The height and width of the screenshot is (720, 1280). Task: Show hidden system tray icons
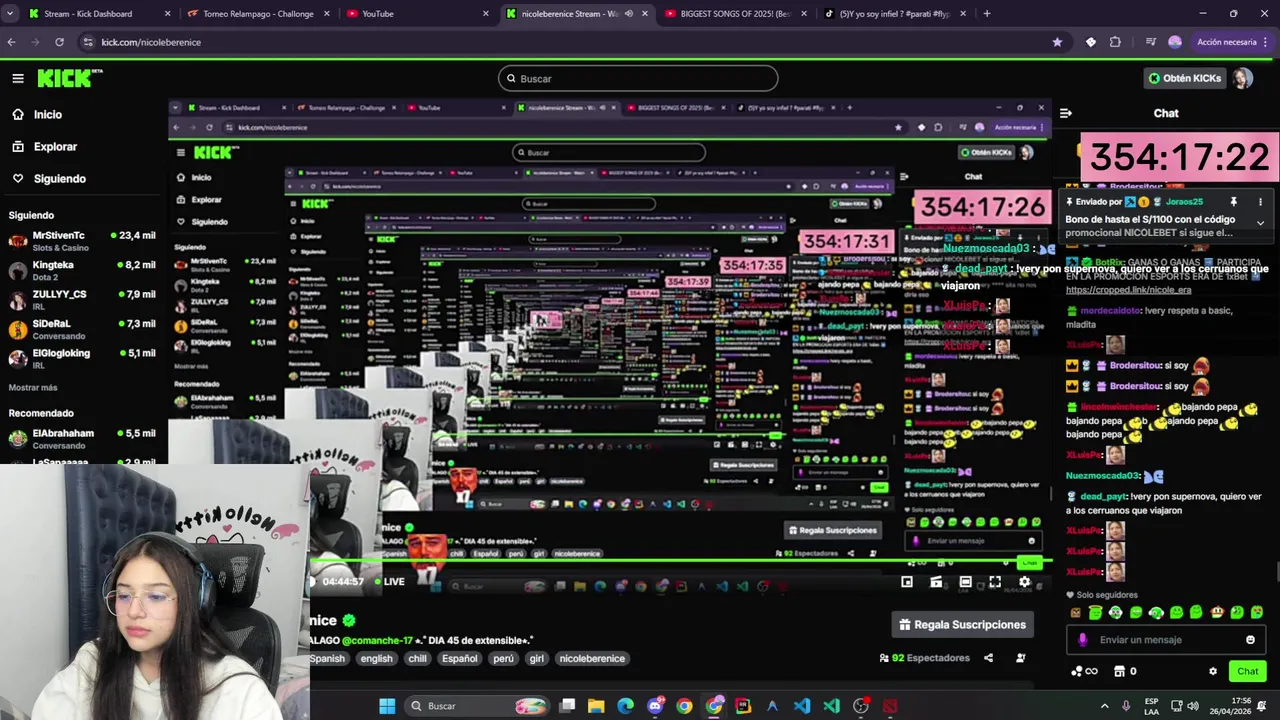click(x=1104, y=706)
